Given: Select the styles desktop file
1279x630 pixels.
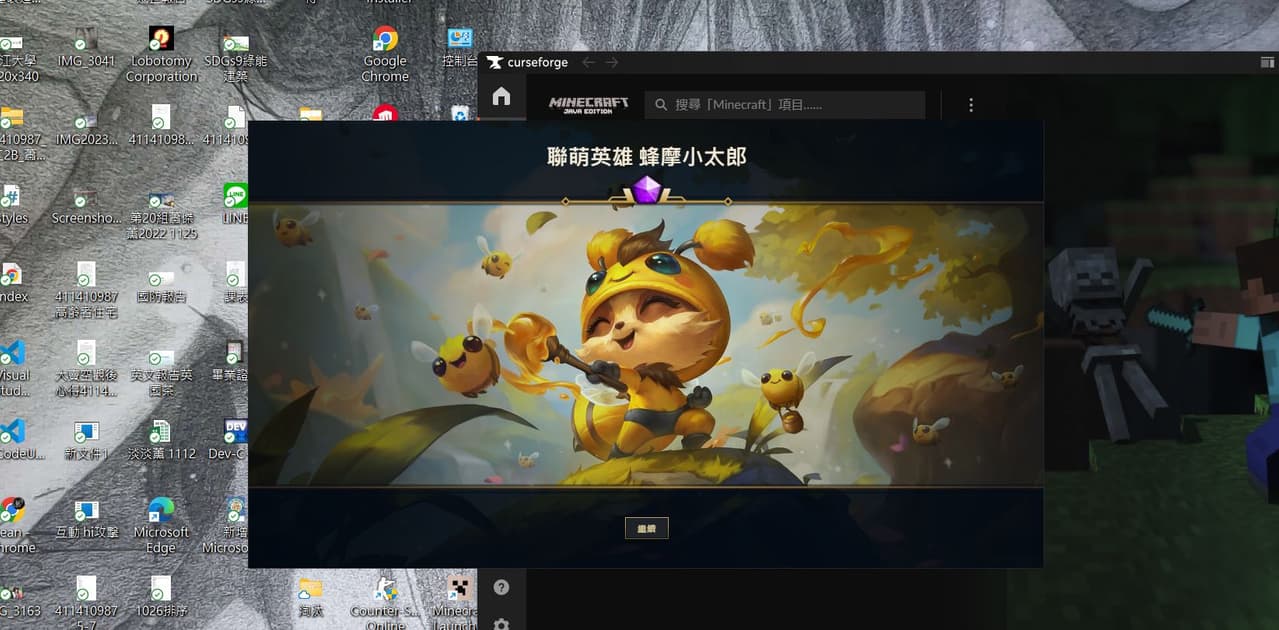Looking at the screenshot, I should pos(12,204).
